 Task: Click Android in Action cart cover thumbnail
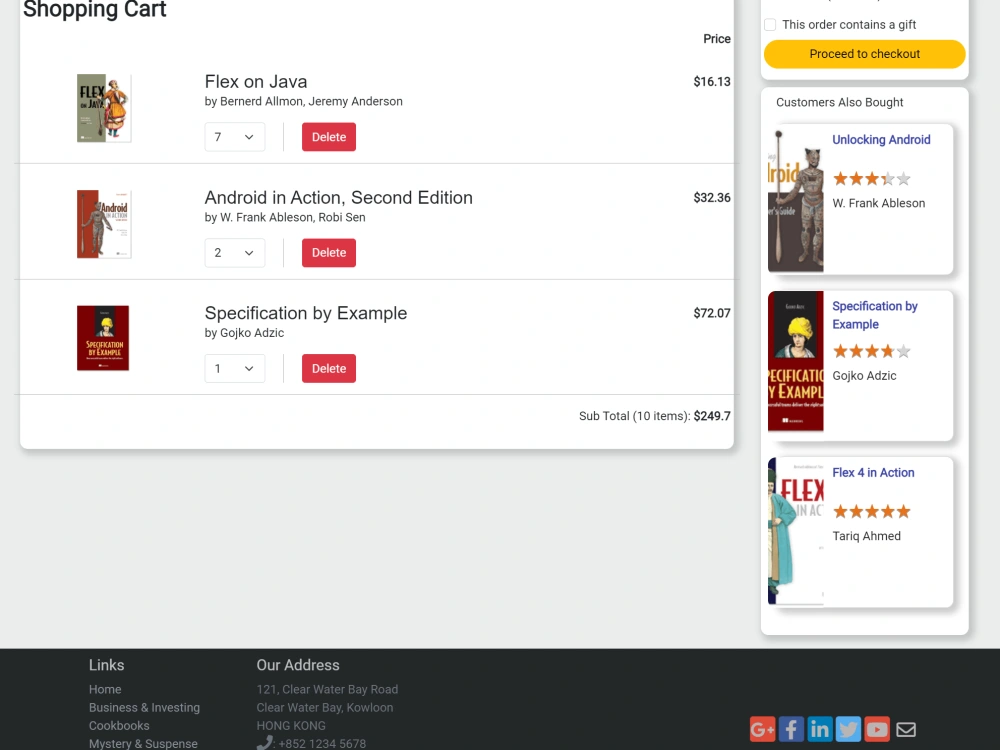click(104, 224)
